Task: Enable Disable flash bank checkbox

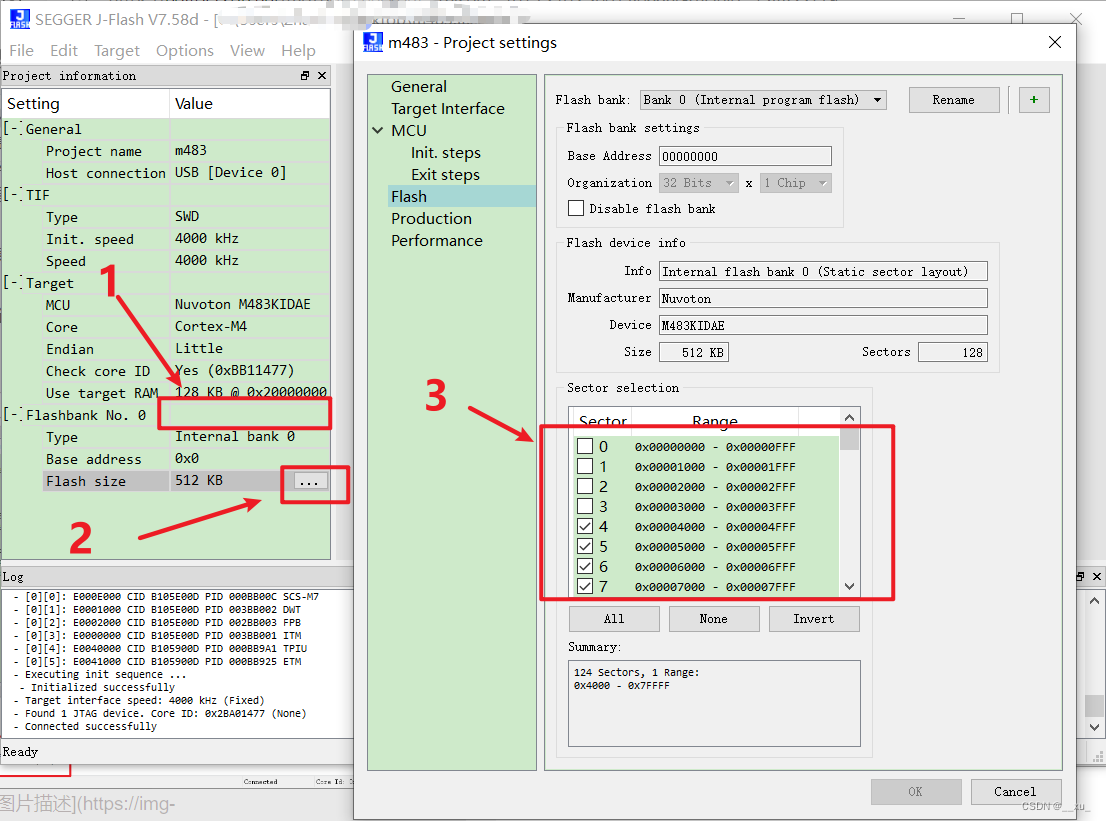Action: tap(576, 208)
